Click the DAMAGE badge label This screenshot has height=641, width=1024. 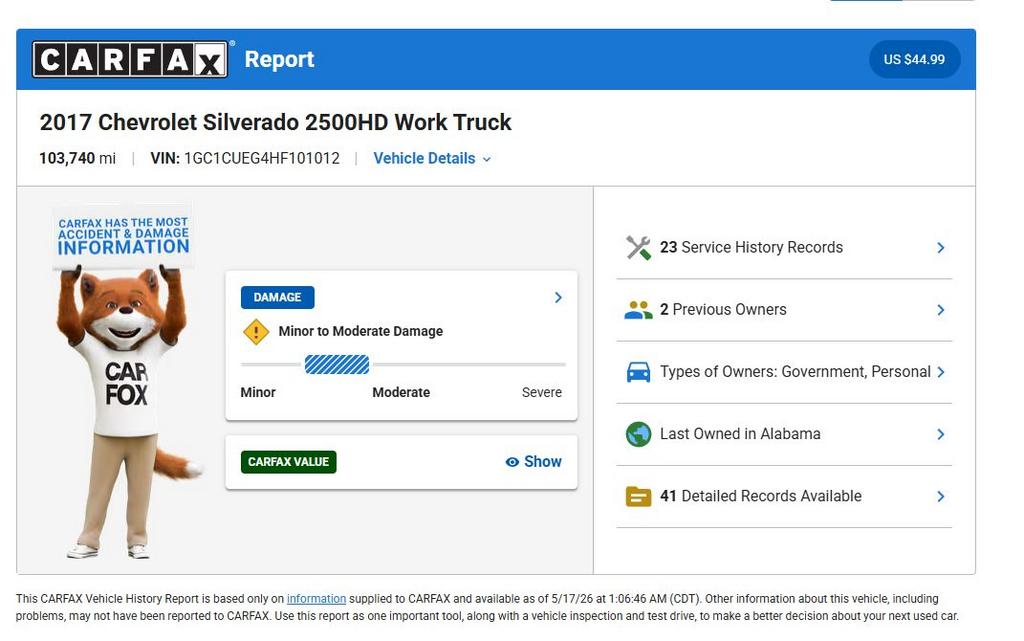pos(278,298)
